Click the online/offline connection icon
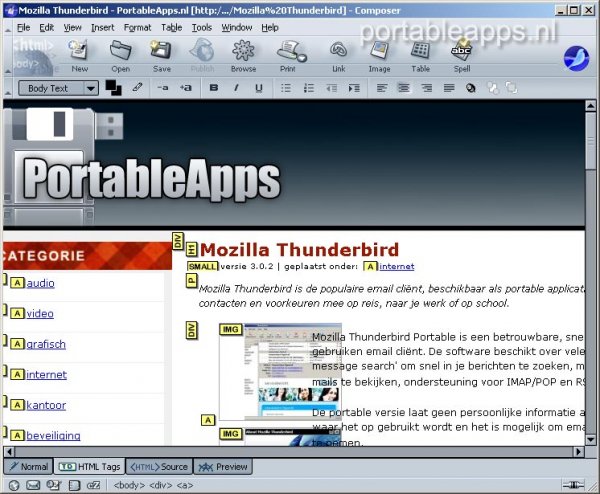This screenshot has height=494, width=600. click(x=573, y=485)
